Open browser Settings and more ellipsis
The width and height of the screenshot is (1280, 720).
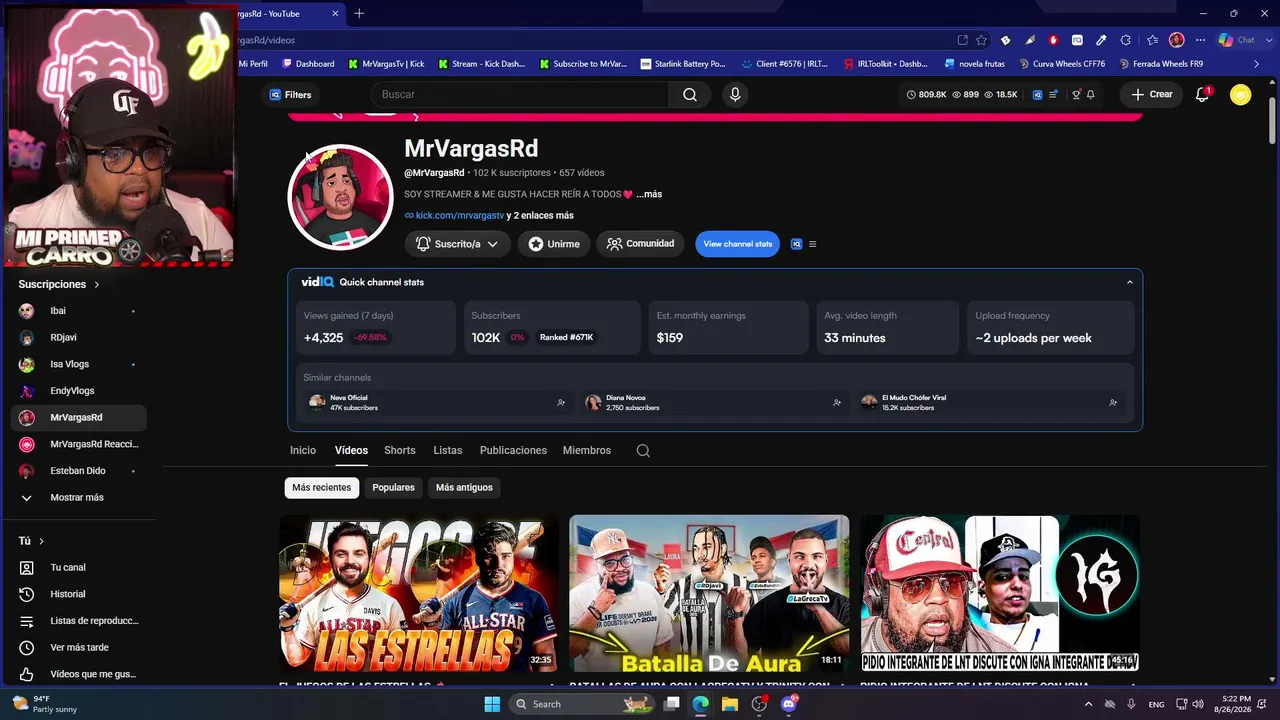(x=1200, y=40)
